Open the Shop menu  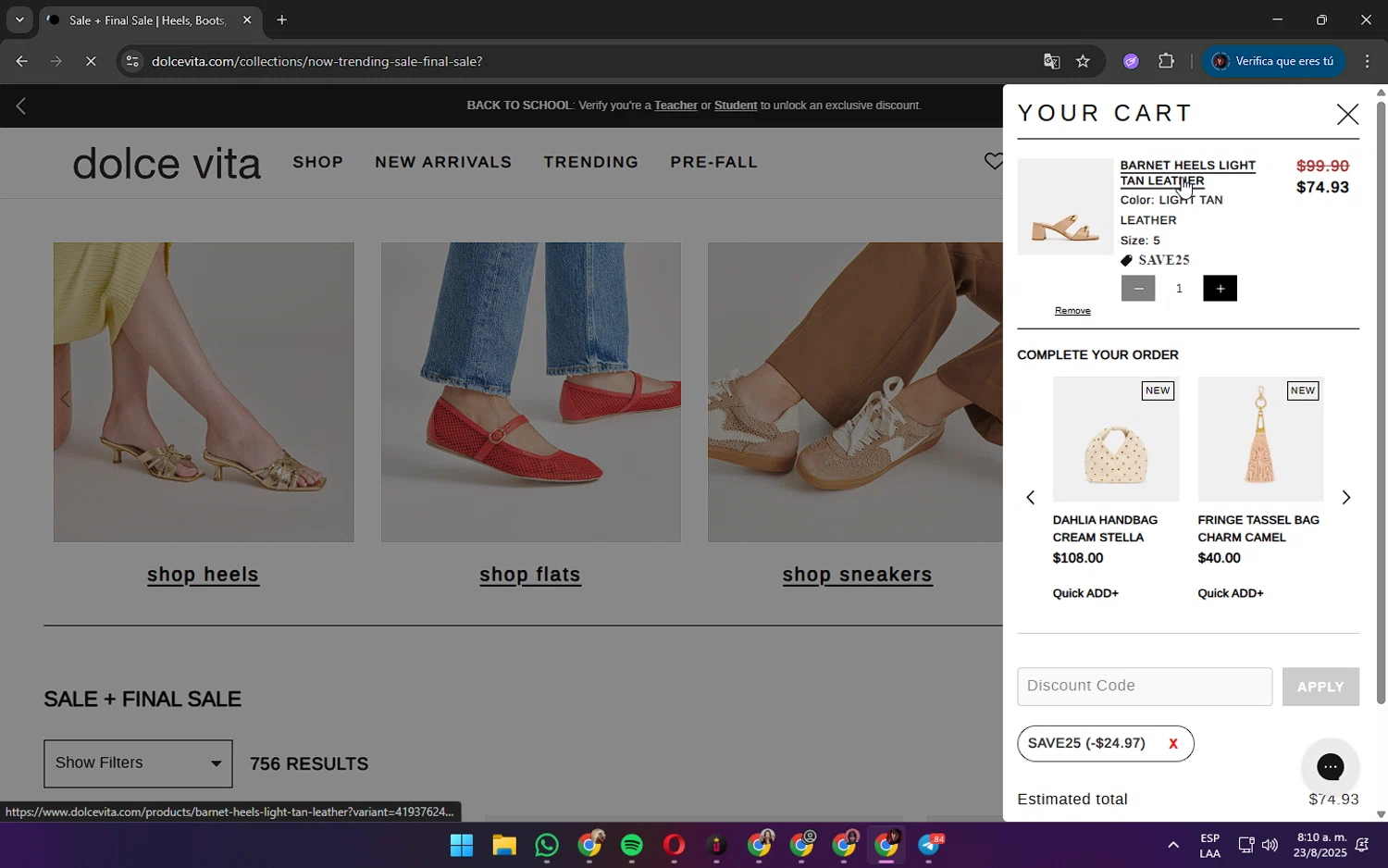pyautogui.click(x=318, y=162)
